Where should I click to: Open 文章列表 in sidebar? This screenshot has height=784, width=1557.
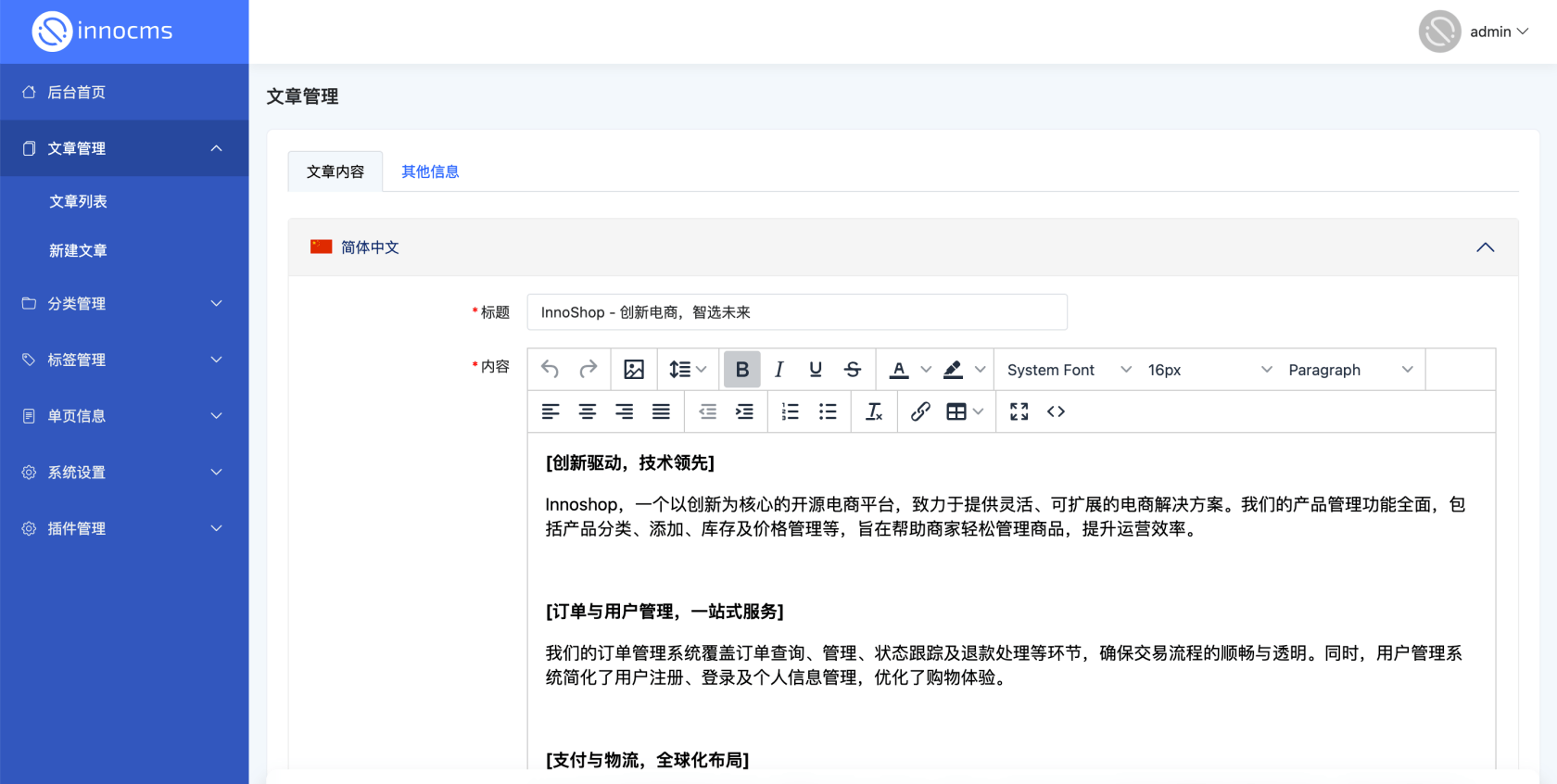(78, 201)
